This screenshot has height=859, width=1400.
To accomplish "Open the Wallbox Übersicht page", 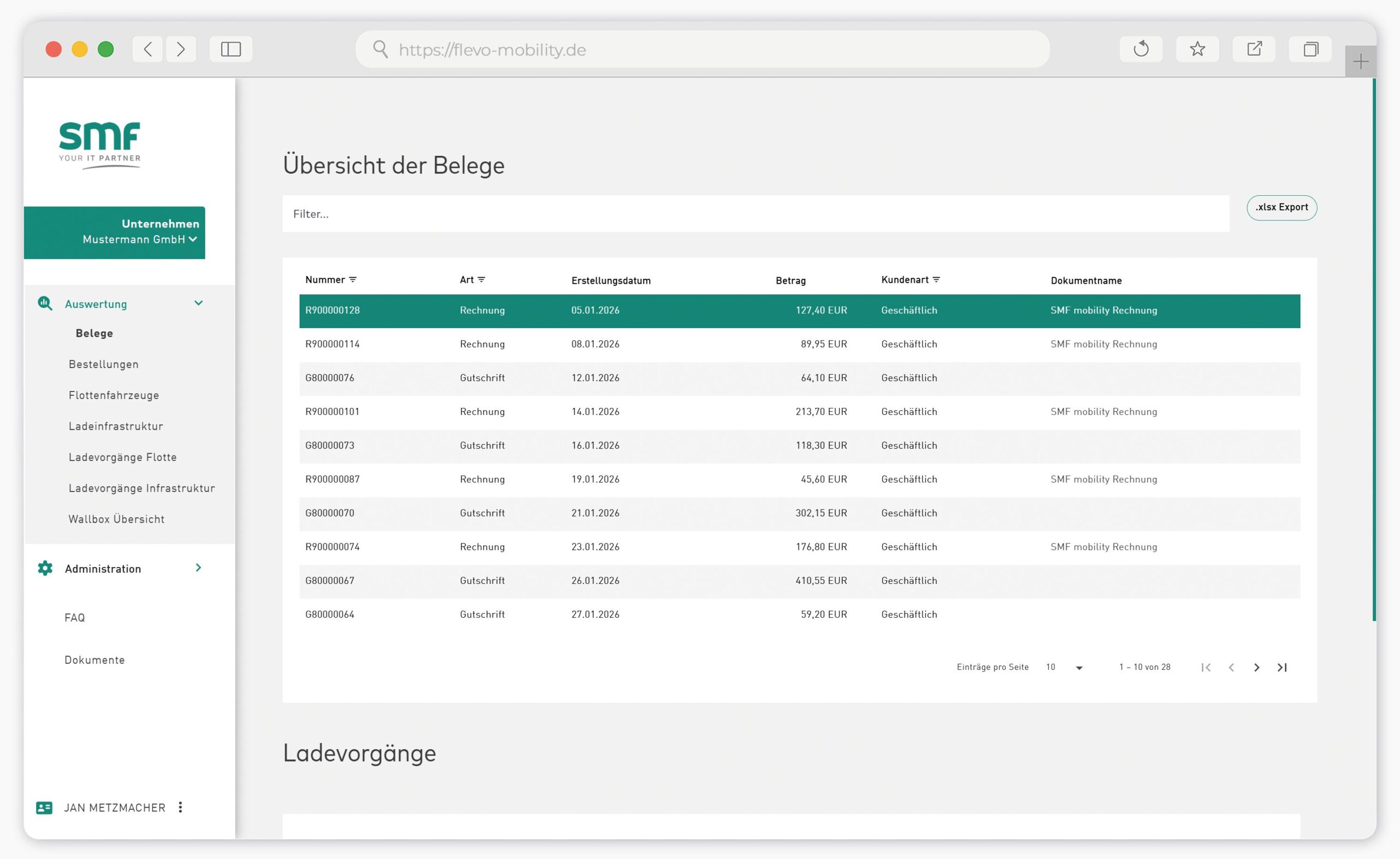I will click(x=116, y=519).
